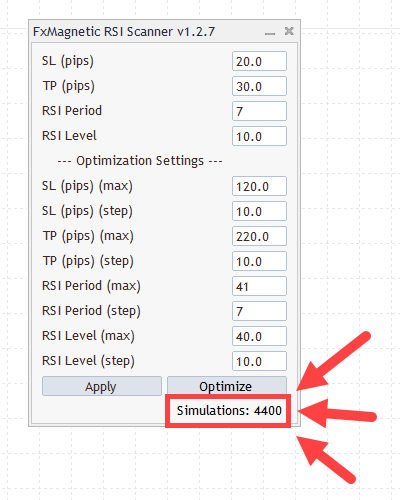Image resolution: width=400 pixels, height=500 pixels.
Task: Close the FxMagnetic RSI Scanner panel
Action: click(x=289, y=31)
